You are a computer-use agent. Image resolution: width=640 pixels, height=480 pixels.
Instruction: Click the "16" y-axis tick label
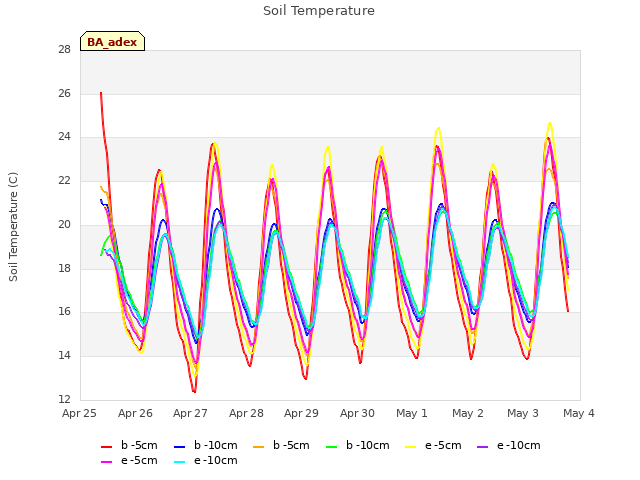coord(64,311)
